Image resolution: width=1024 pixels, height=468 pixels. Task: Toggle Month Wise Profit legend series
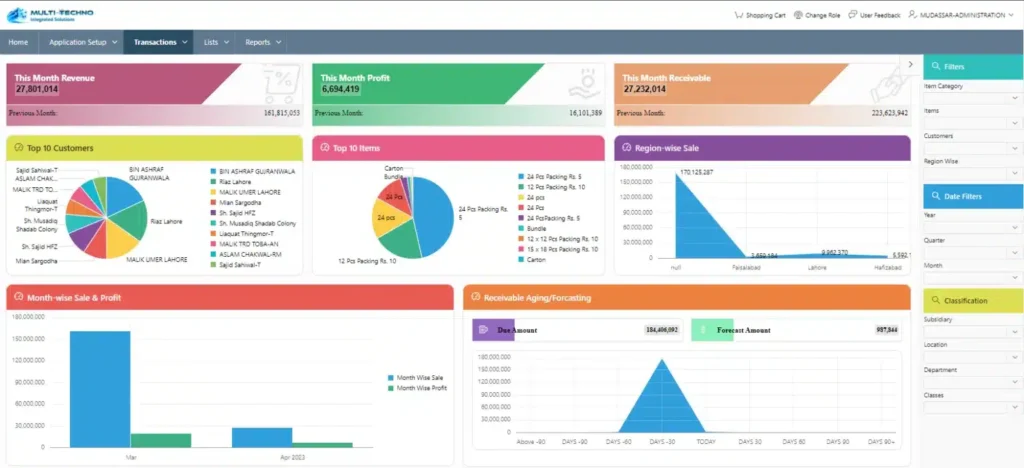click(x=420, y=387)
